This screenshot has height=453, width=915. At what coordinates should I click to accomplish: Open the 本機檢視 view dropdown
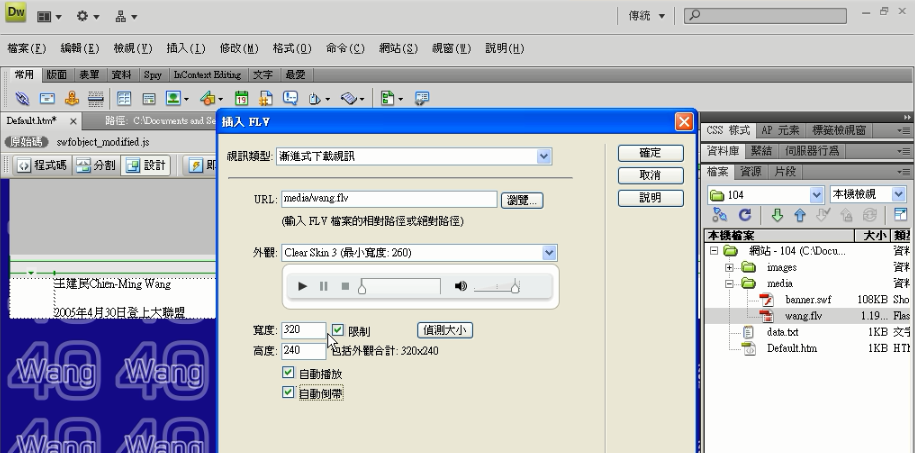coord(899,194)
